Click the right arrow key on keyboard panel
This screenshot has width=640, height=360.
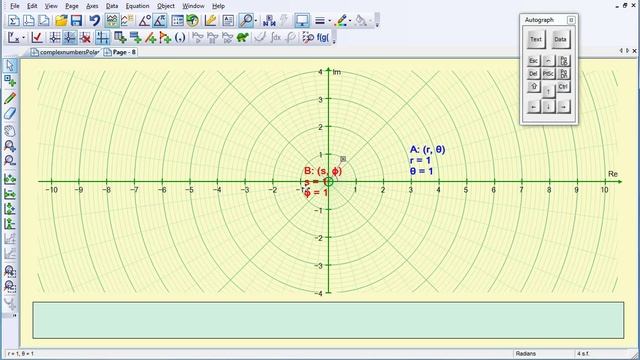pos(564,107)
